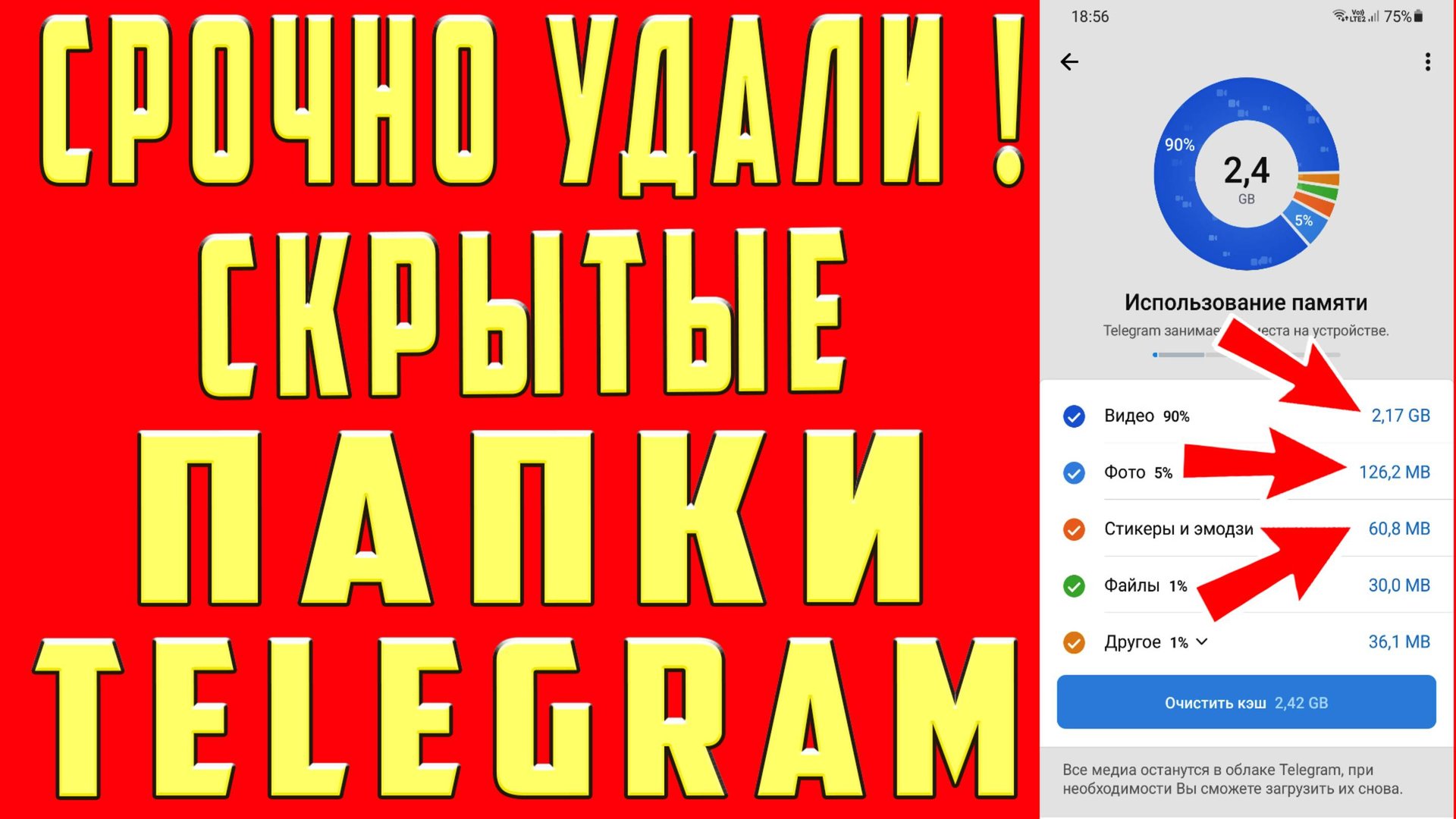The width and height of the screenshot is (1456, 819).
Task: Toggle the Файлы green checkbox
Action: (1074, 585)
